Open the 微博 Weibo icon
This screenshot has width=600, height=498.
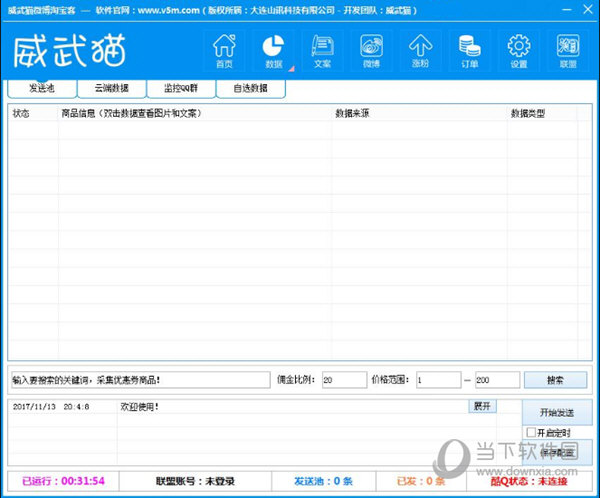372,51
